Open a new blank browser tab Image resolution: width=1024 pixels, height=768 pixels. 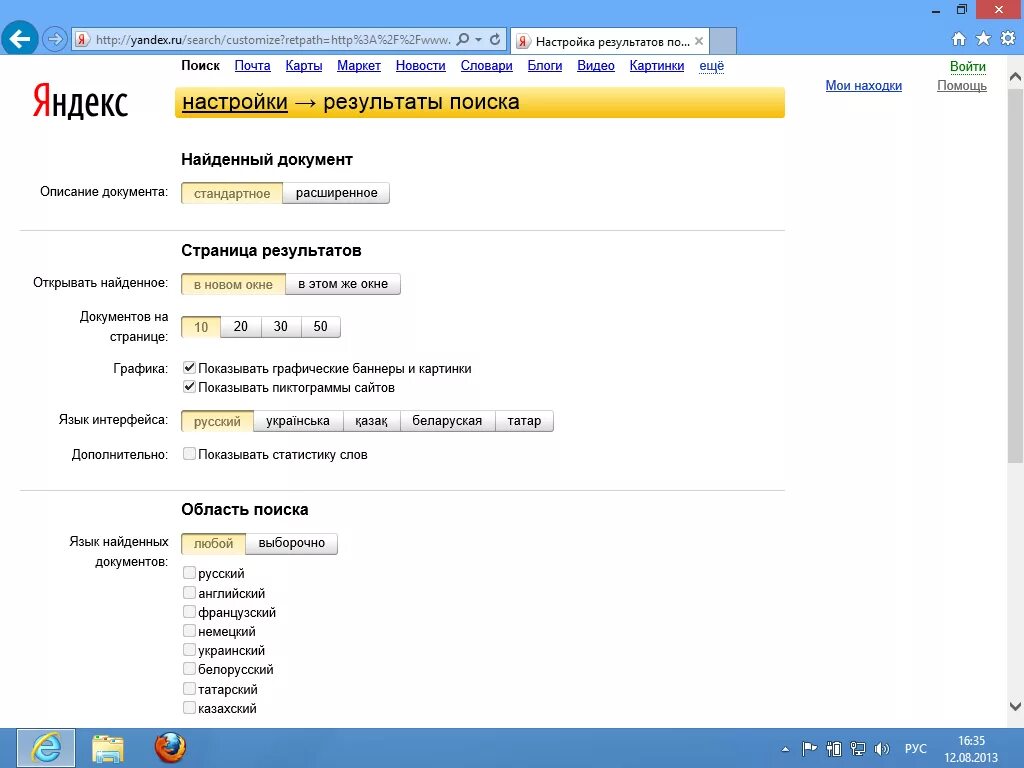[723, 40]
